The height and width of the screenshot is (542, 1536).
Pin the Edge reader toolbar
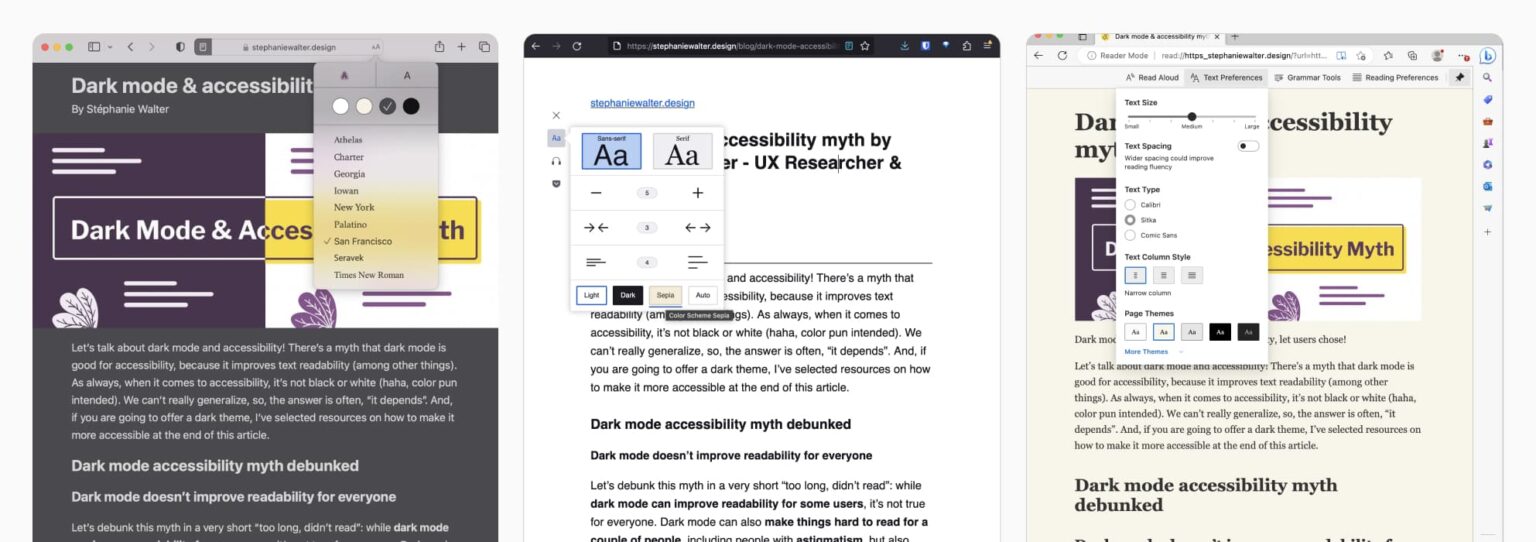click(x=1460, y=77)
